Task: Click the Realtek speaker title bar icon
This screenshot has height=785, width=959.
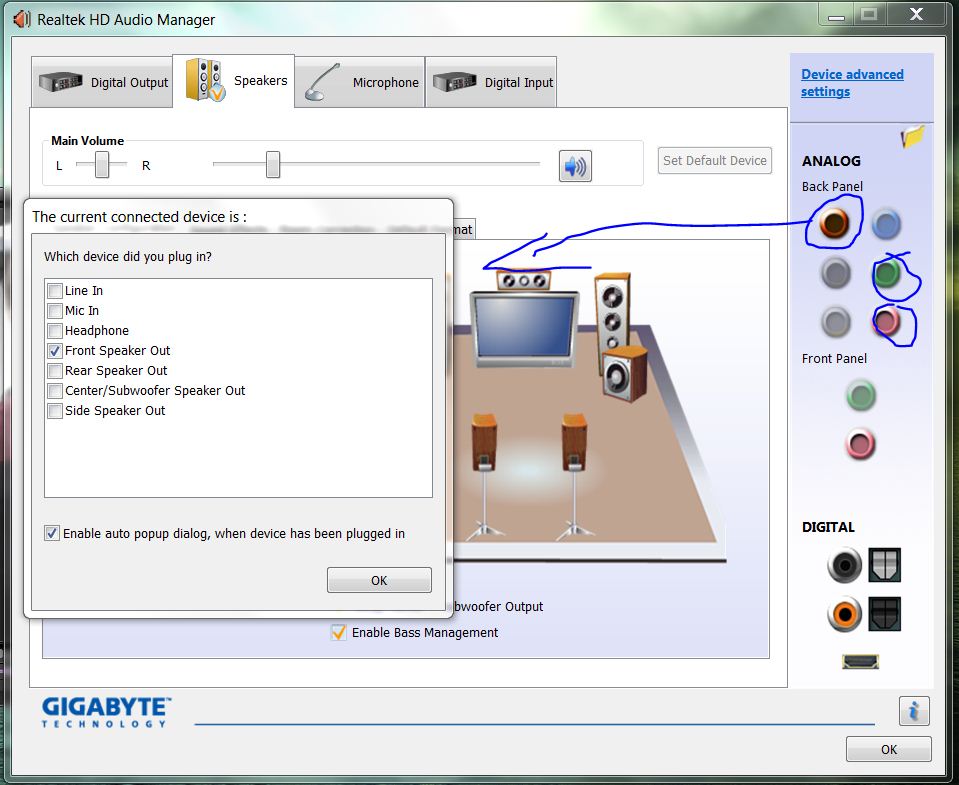Action: click(22, 19)
